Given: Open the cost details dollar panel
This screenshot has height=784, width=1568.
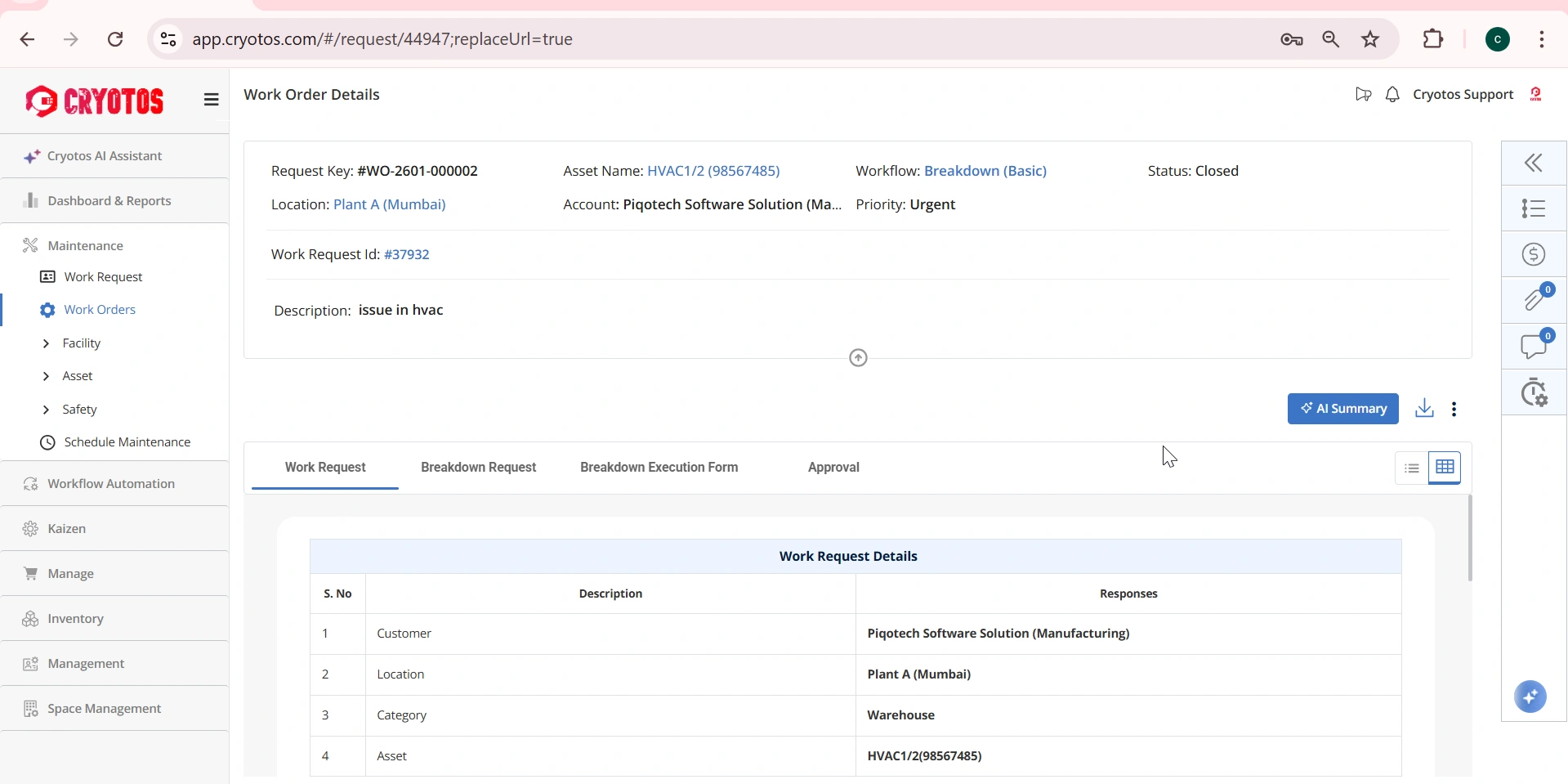Looking at the screenshot, I should [1534, 254].
